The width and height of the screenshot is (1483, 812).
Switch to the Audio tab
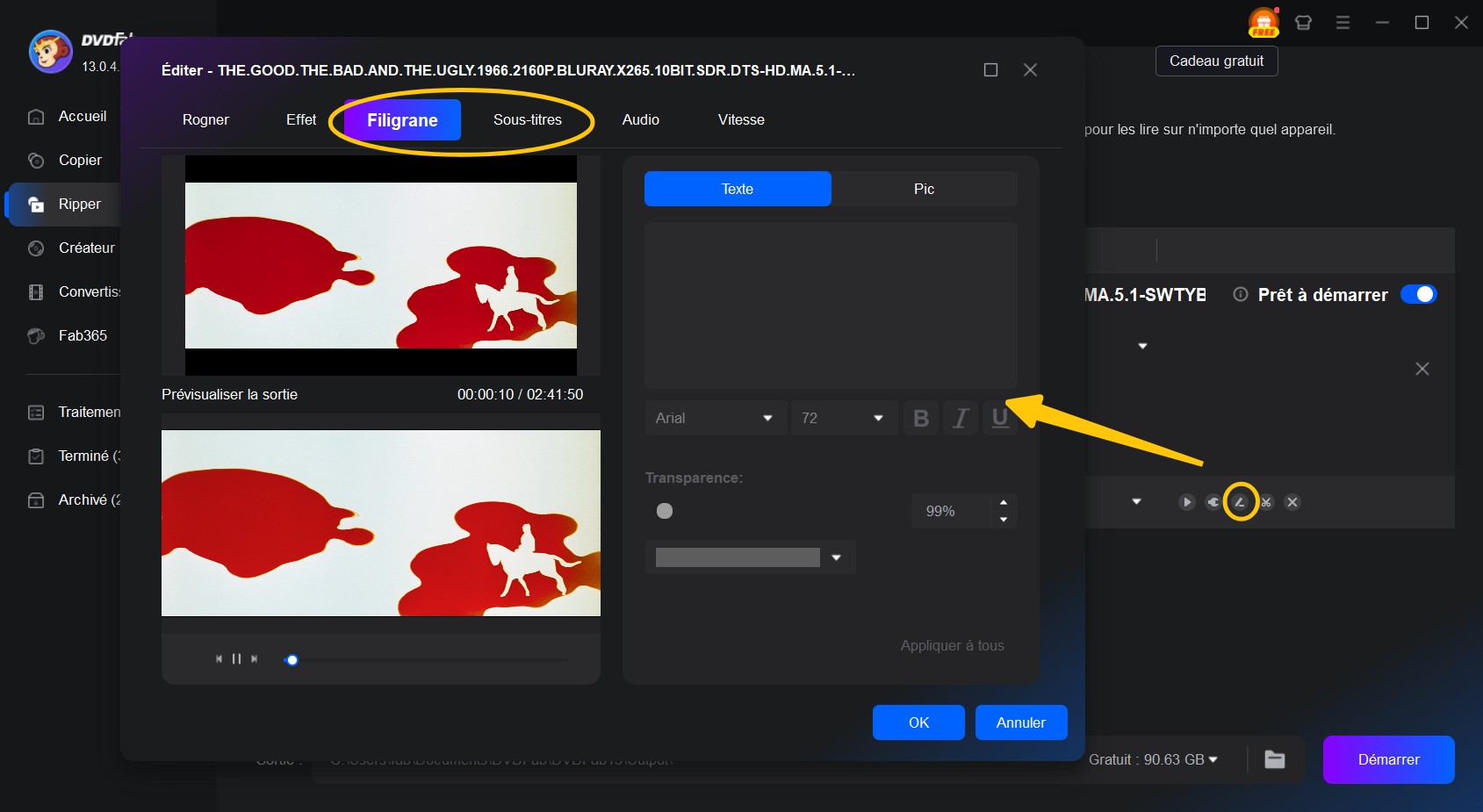pyautogui.click(x=641, y=119)
